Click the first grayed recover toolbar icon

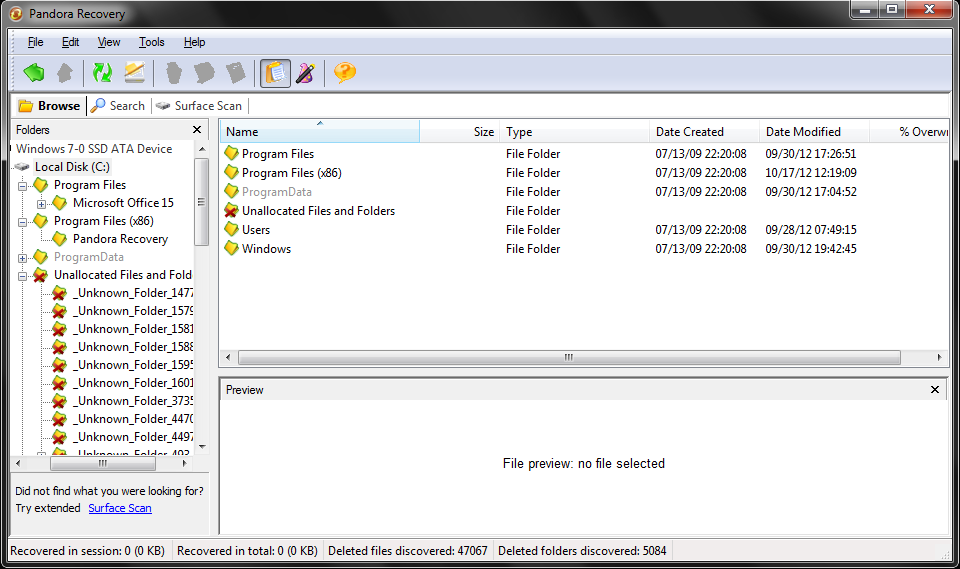point(174,73)
